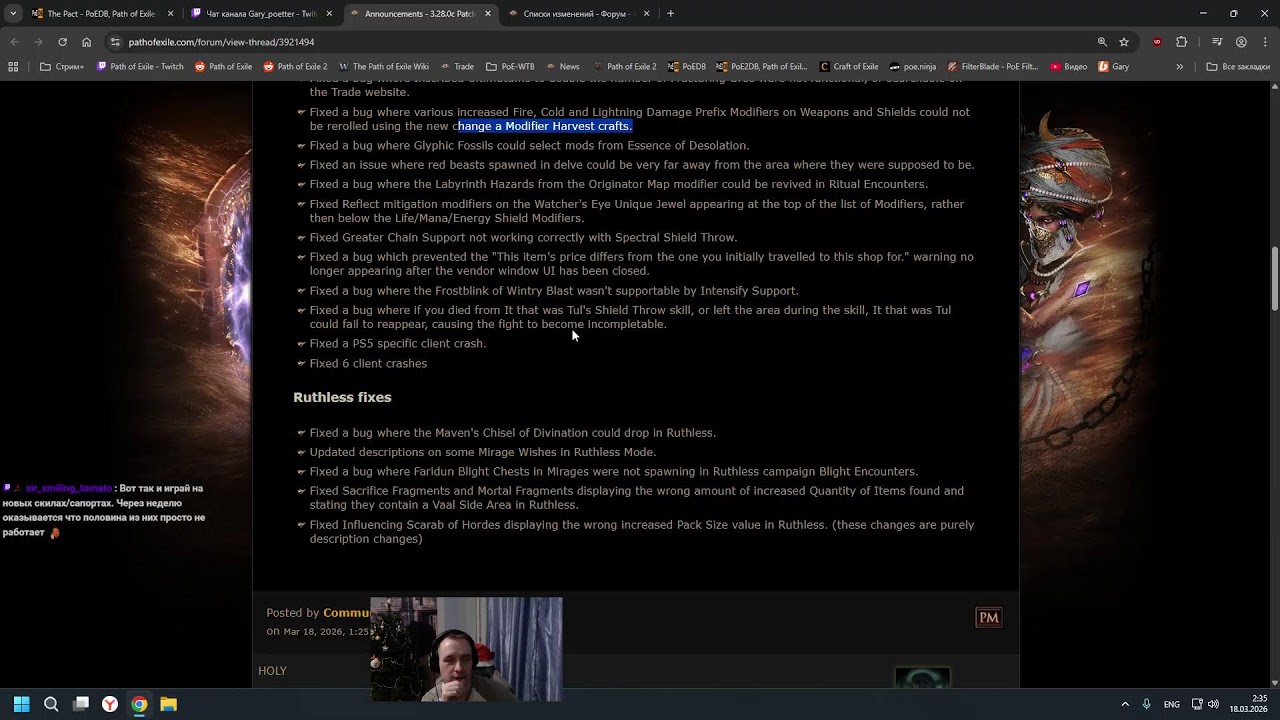Open the media control icon in toolbar

(1217, 42)
